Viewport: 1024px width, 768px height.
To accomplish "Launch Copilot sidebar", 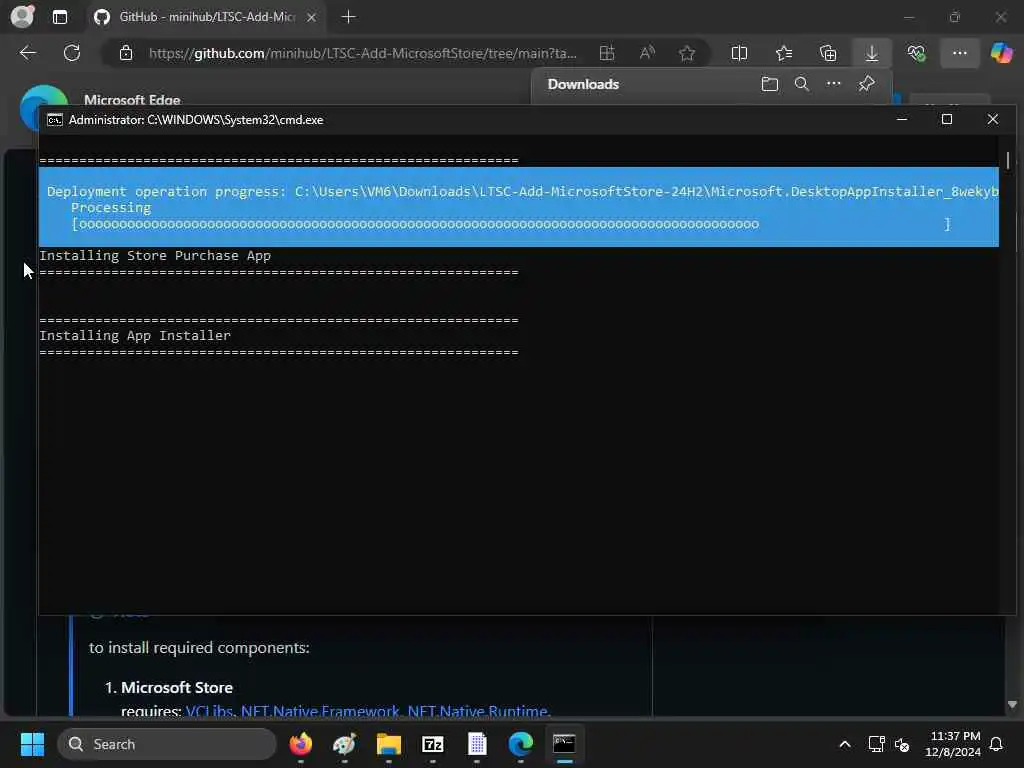I will (x=1001, y=53).
